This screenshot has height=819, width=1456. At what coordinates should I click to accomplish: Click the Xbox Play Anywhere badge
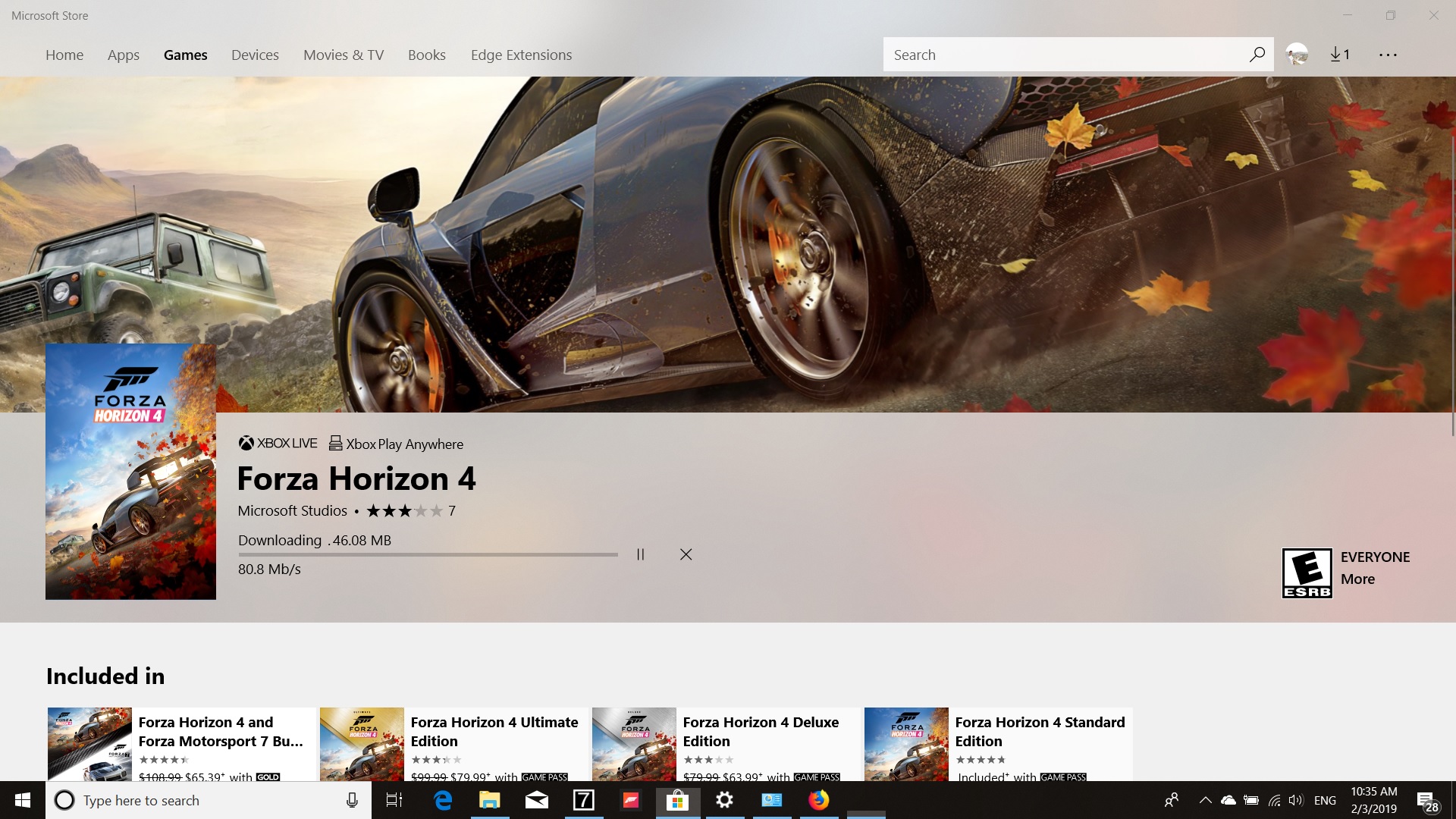396,444
